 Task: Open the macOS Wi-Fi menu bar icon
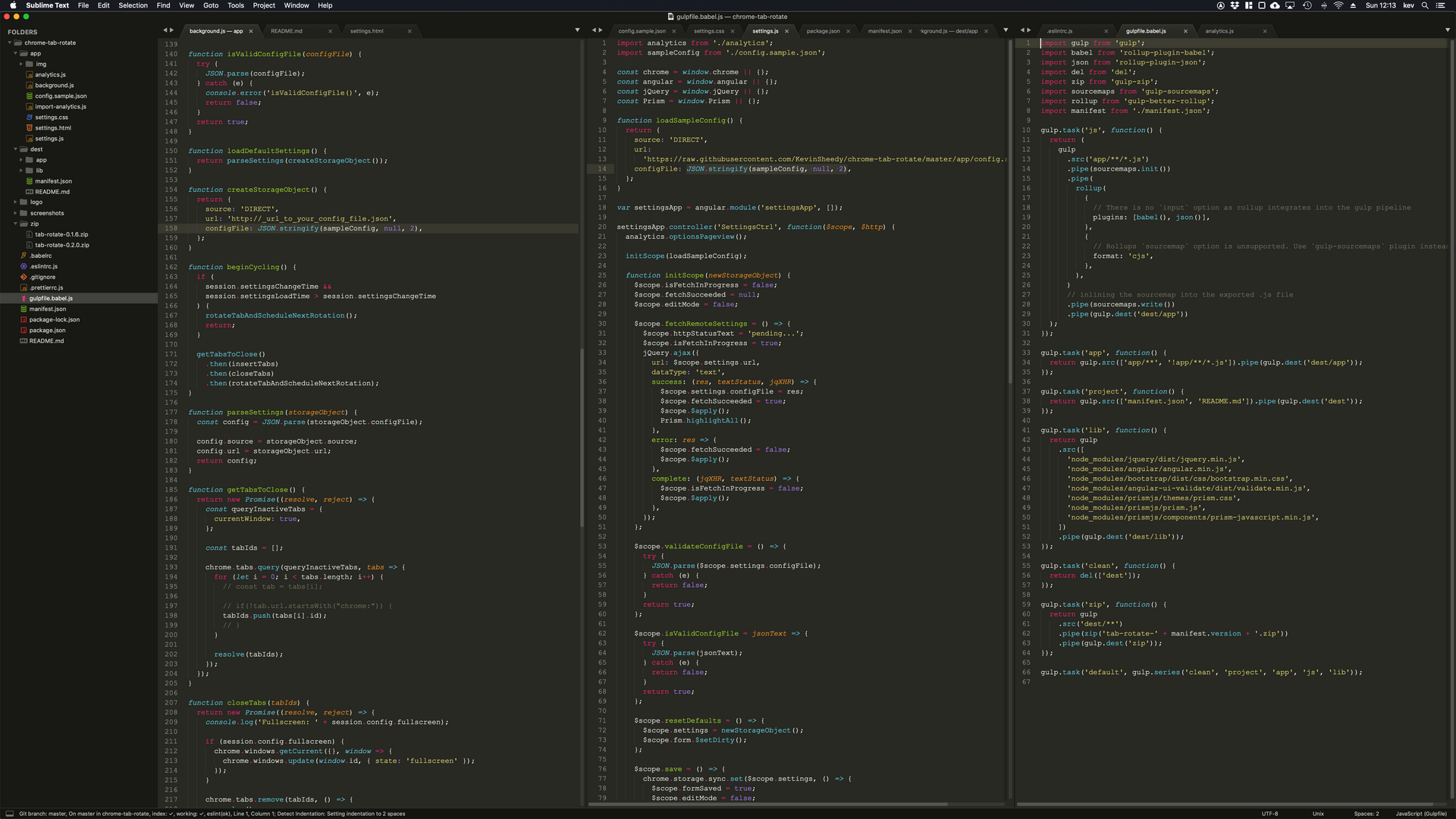coord(1338,5)
